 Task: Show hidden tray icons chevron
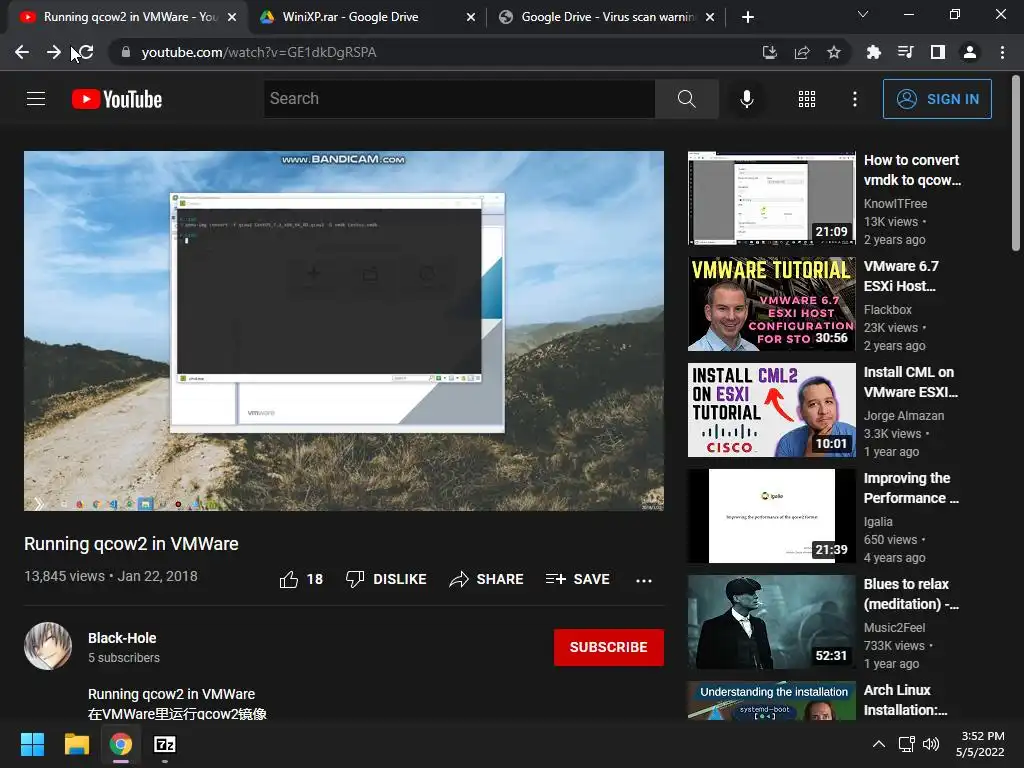coord(879,744)
